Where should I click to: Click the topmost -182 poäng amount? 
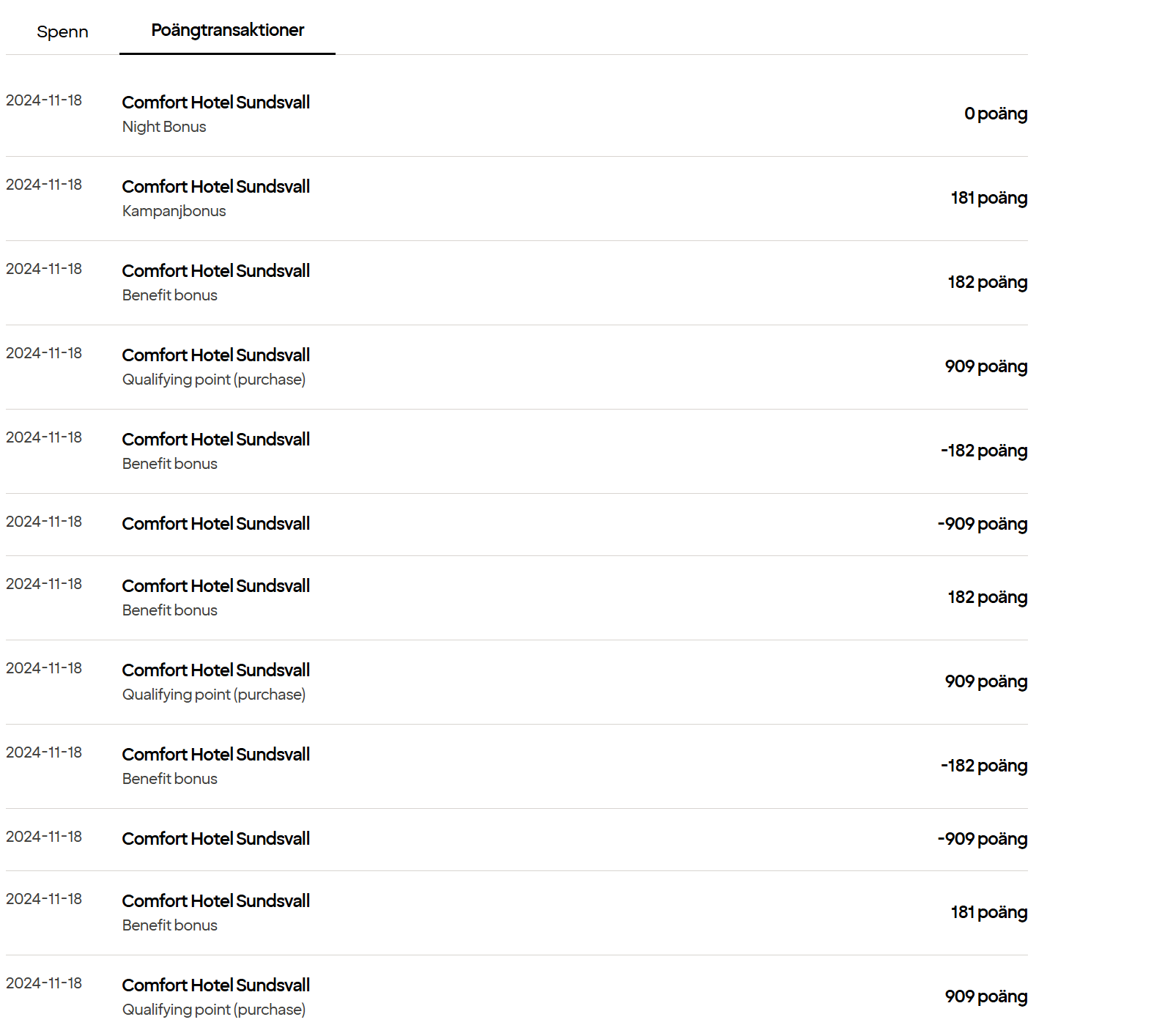pyautogui.click(x=983, y=451)
